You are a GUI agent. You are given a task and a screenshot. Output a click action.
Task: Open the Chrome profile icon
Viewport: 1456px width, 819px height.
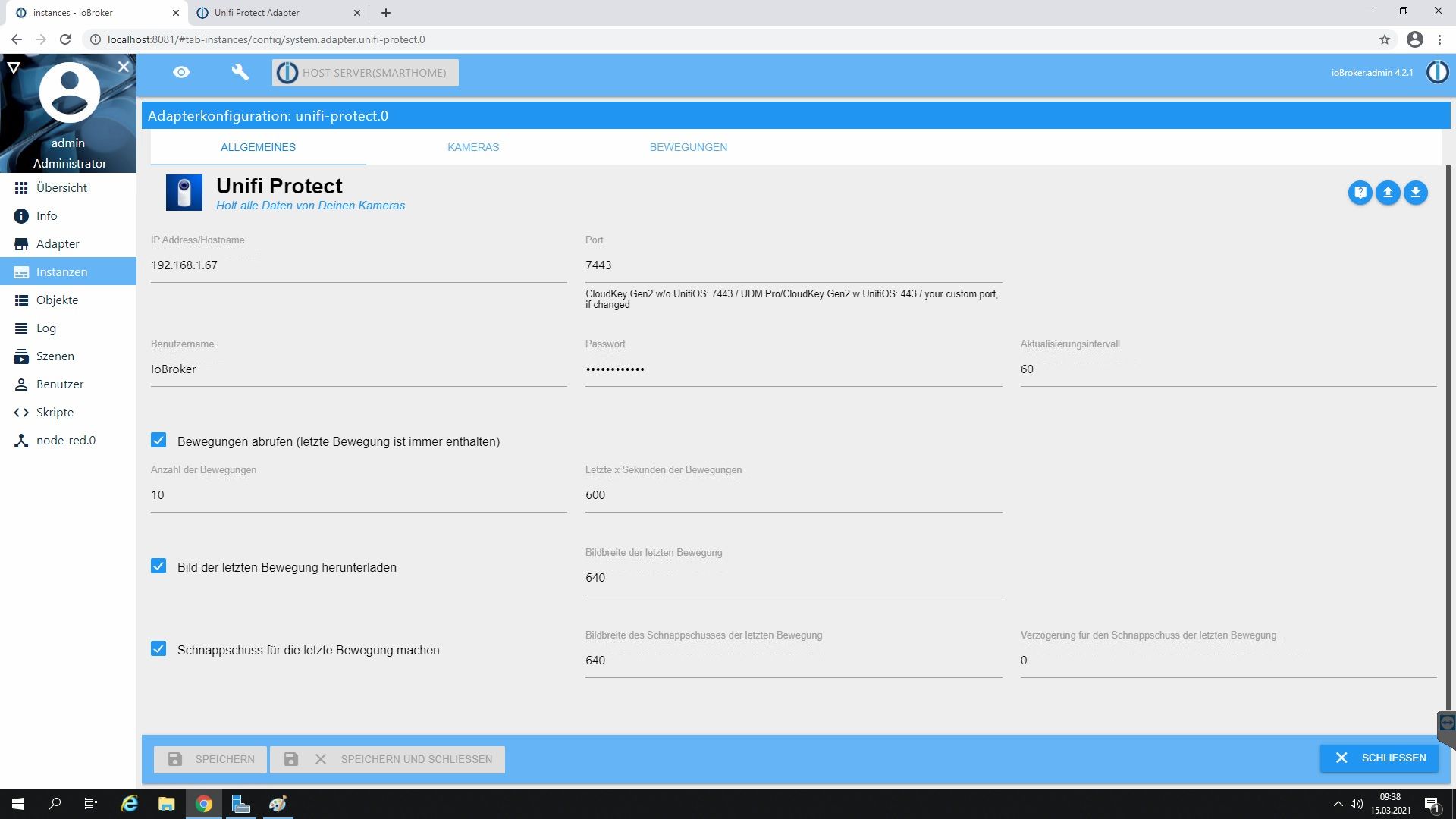(1414, 39)
